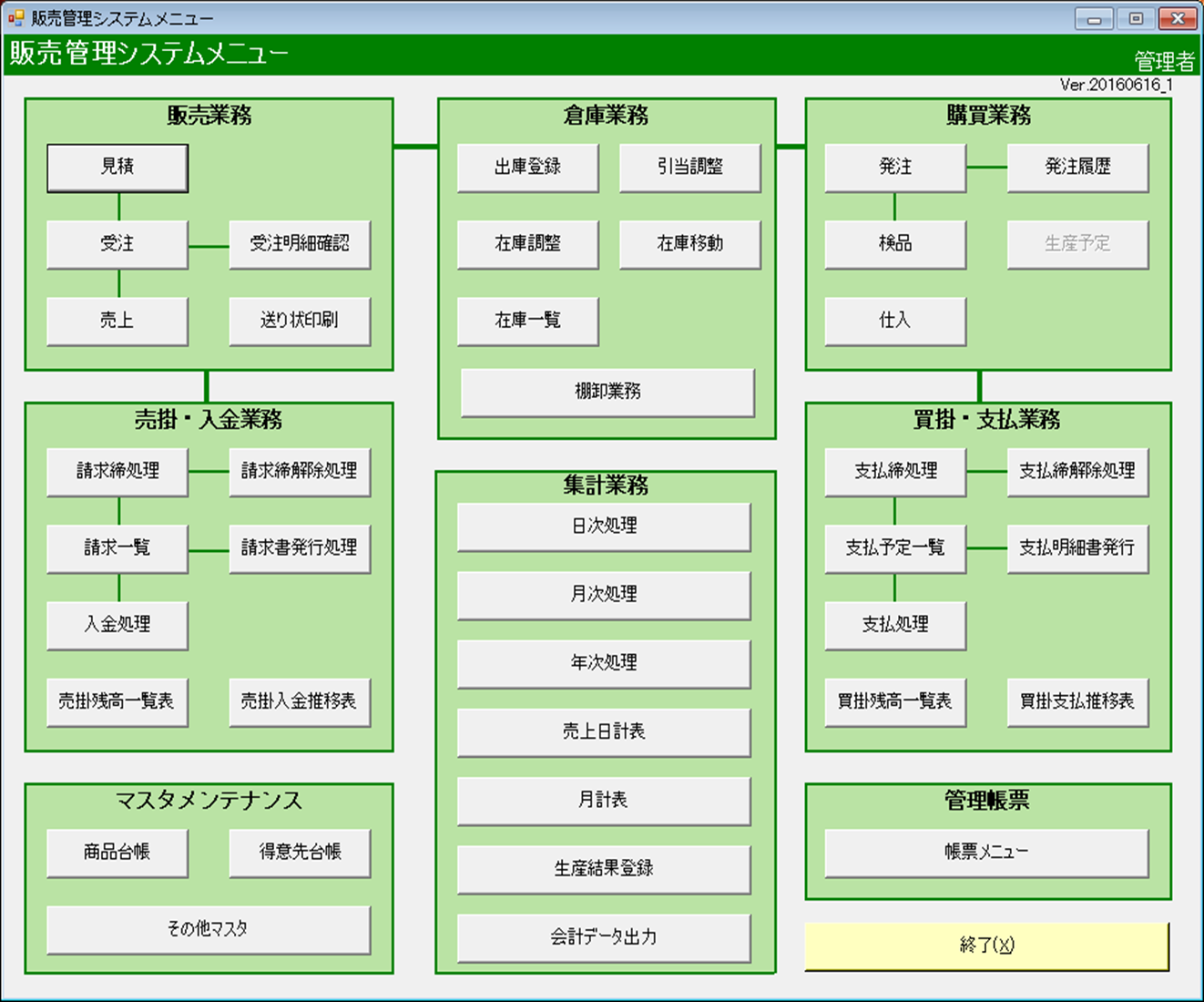Open 売掛残高一覧表
1204x1002 pixels.
tap(117, 701)
